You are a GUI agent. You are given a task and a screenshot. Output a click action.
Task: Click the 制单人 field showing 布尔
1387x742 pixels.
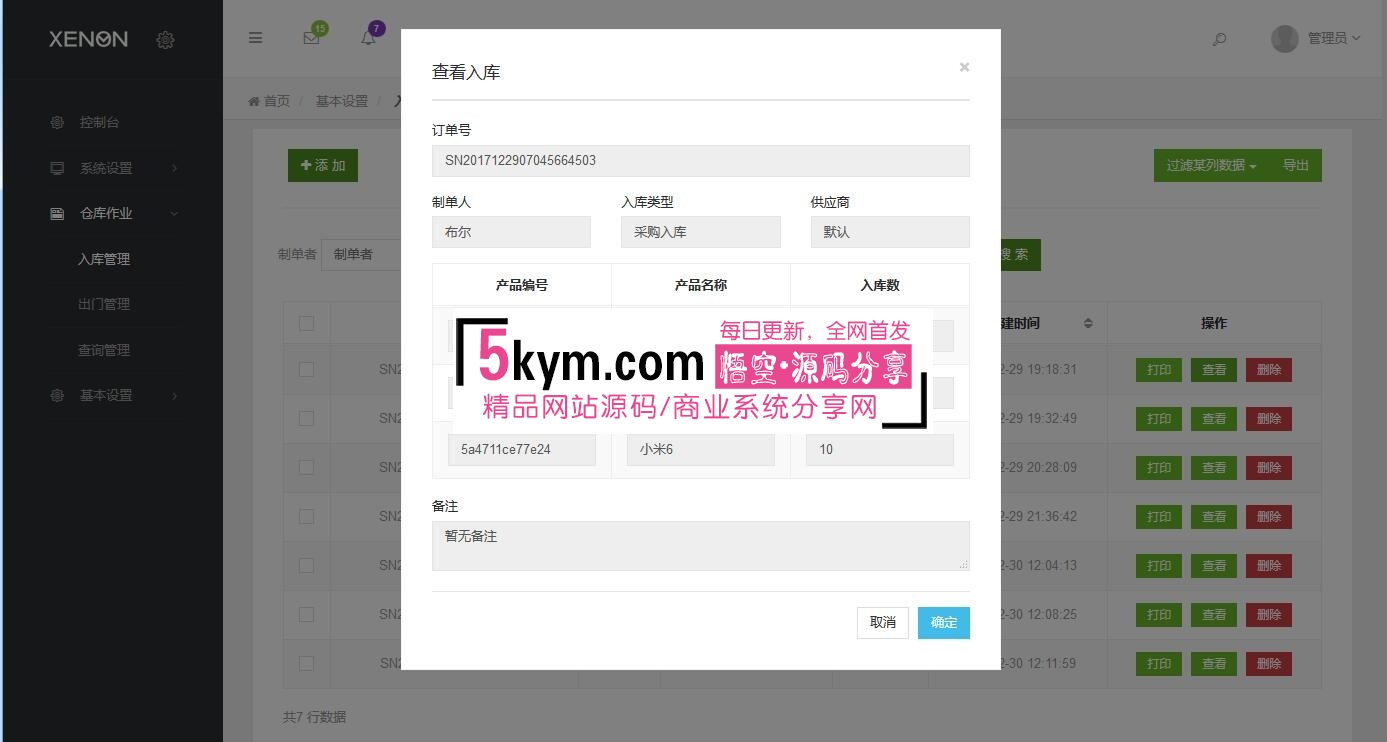click(511, 232)
